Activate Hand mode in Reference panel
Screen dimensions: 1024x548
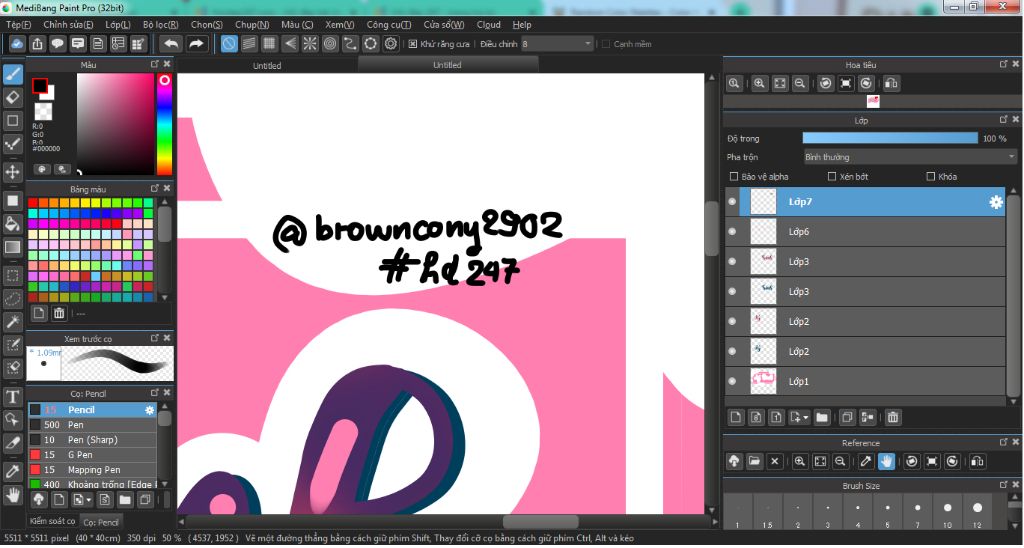886,462
